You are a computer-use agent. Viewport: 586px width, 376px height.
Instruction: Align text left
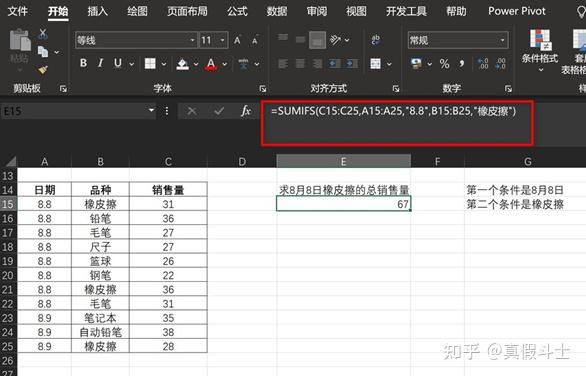click(283, 64)
